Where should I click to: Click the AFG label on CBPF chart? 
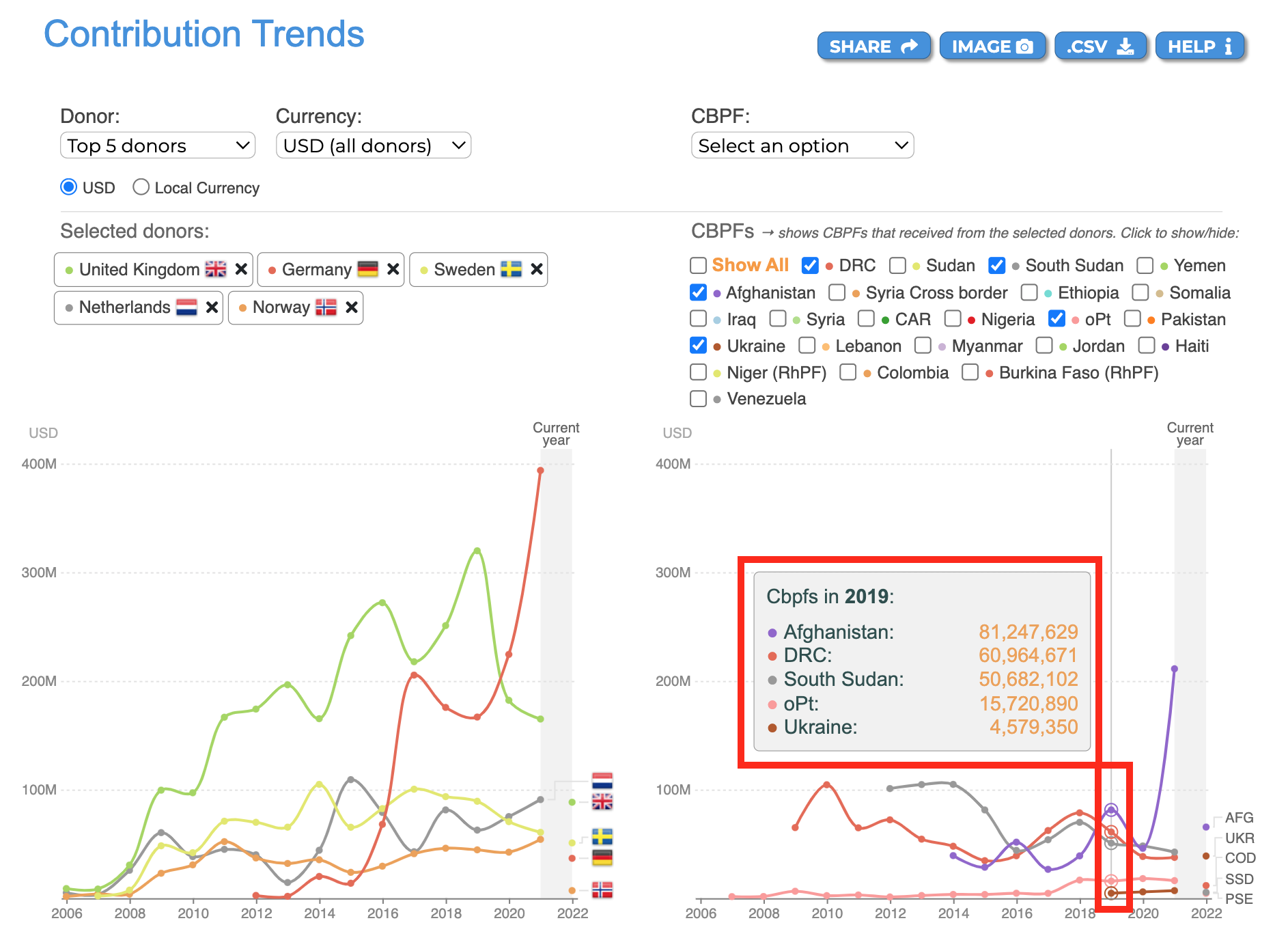coord(1239,818)
